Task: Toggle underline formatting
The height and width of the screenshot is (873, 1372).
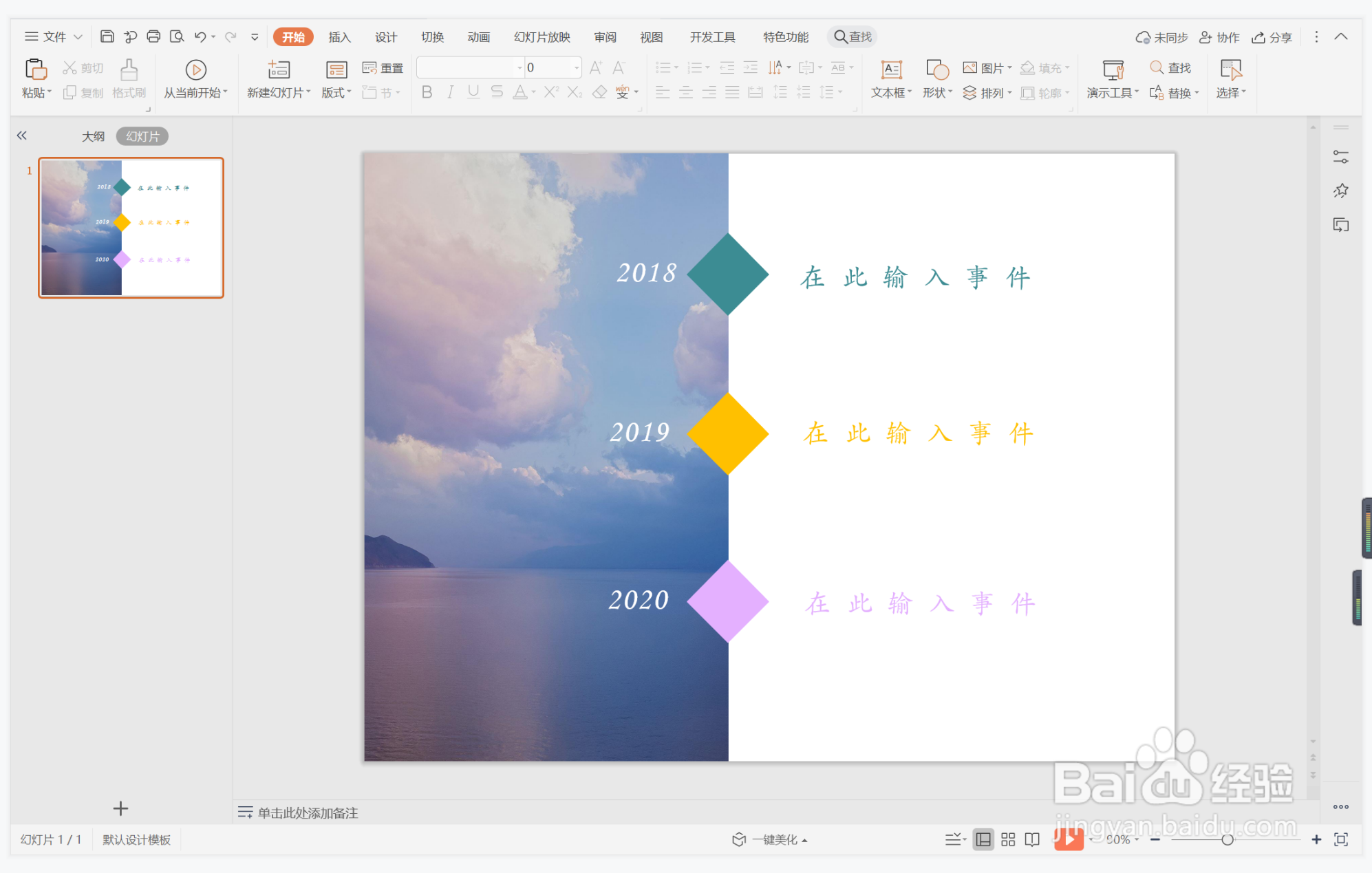Action: tap(473, 92)
